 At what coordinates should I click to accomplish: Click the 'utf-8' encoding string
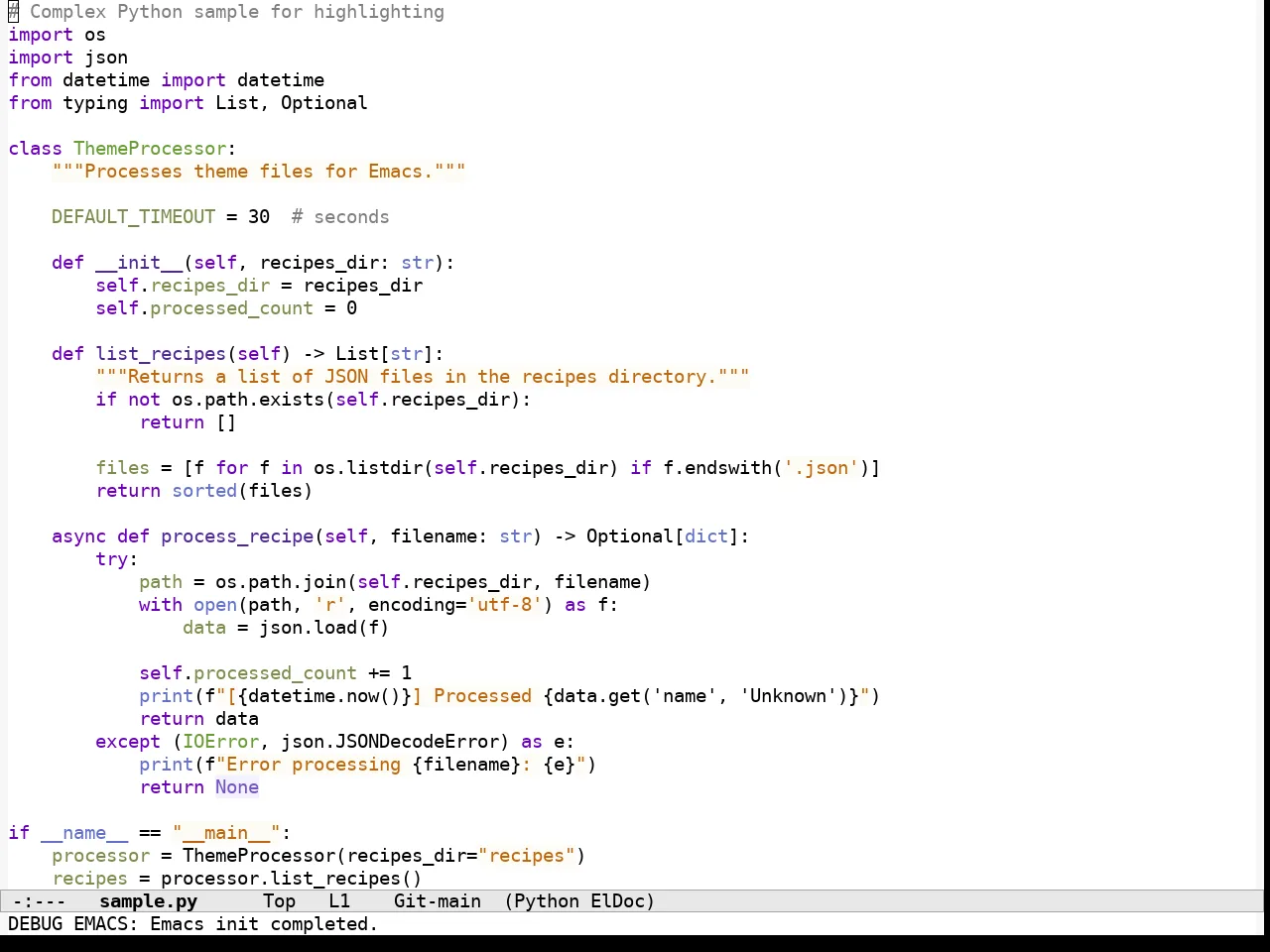point(504,605)
